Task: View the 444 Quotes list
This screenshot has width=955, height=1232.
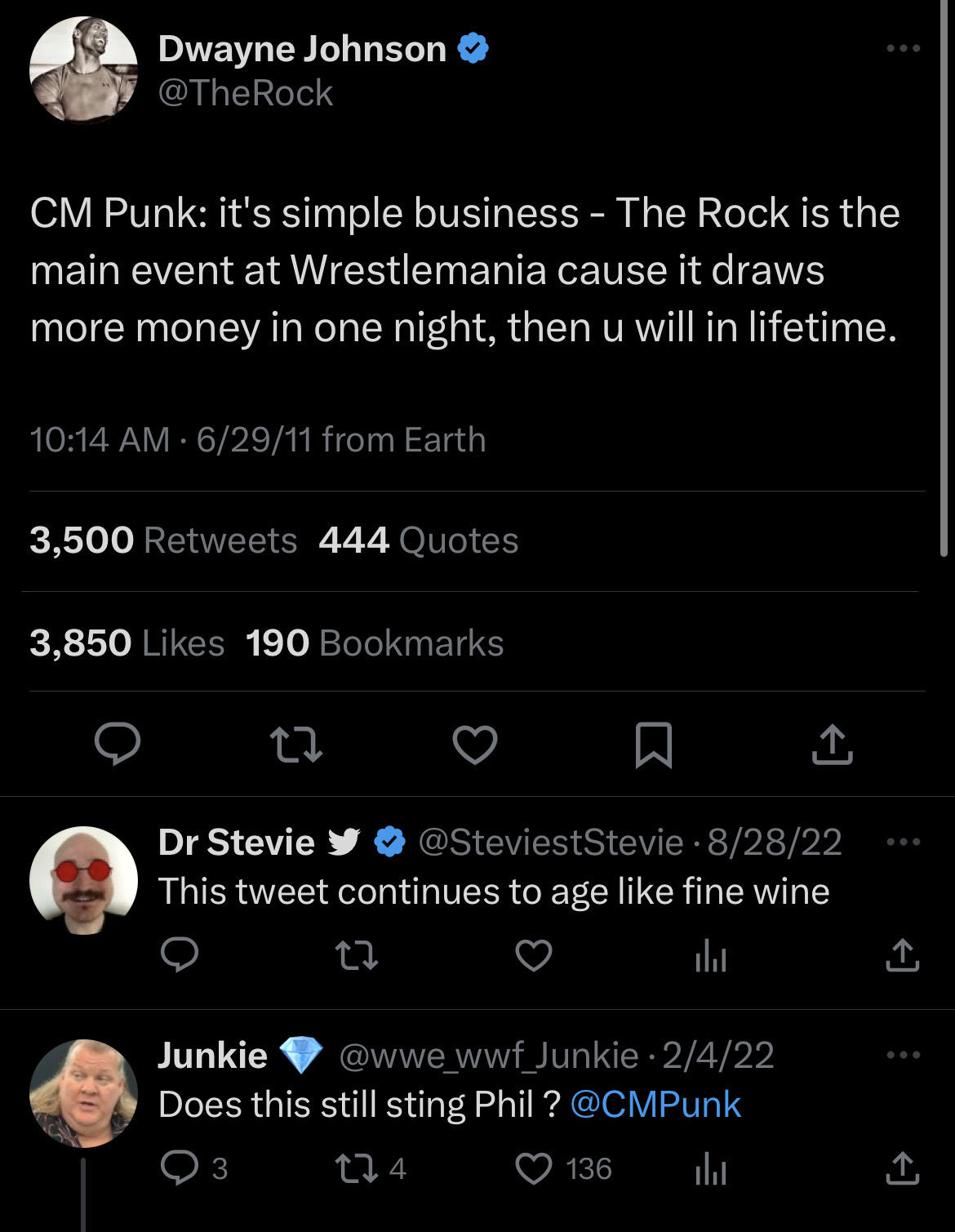Action: click(x=418, y=540)
